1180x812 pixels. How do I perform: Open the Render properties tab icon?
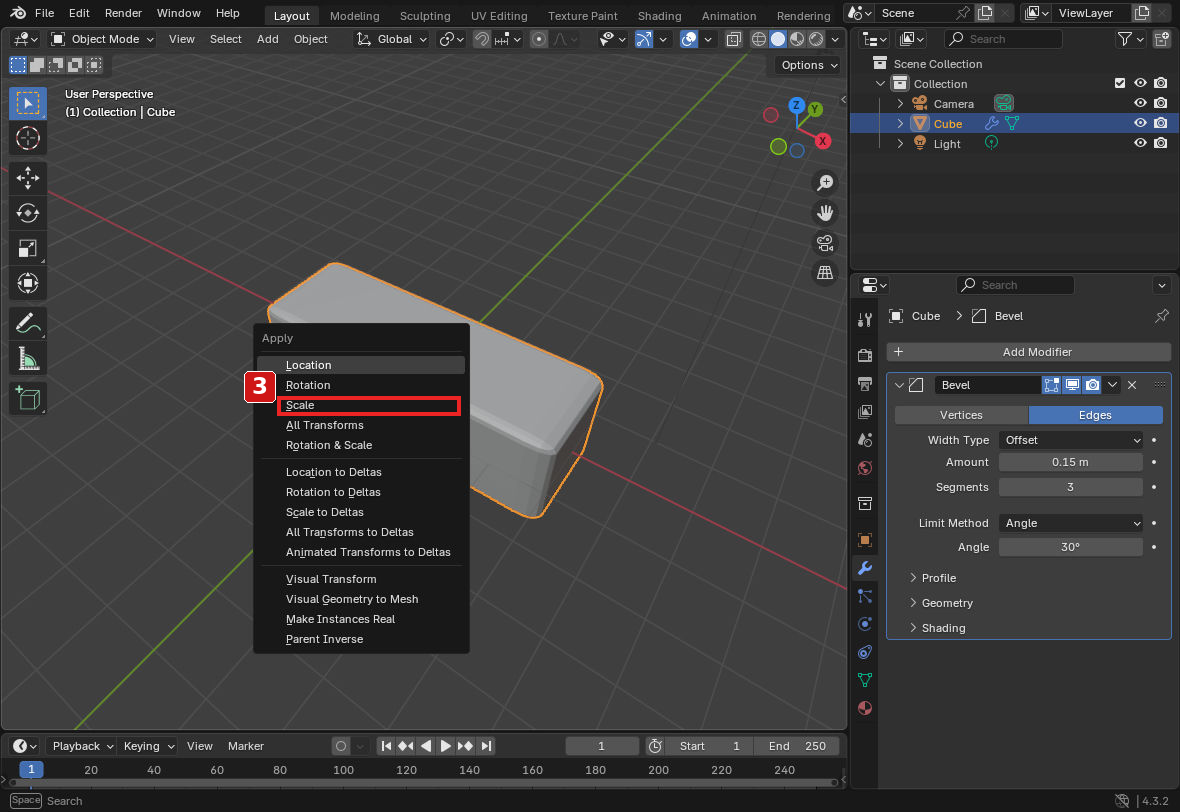coord(865,355)
